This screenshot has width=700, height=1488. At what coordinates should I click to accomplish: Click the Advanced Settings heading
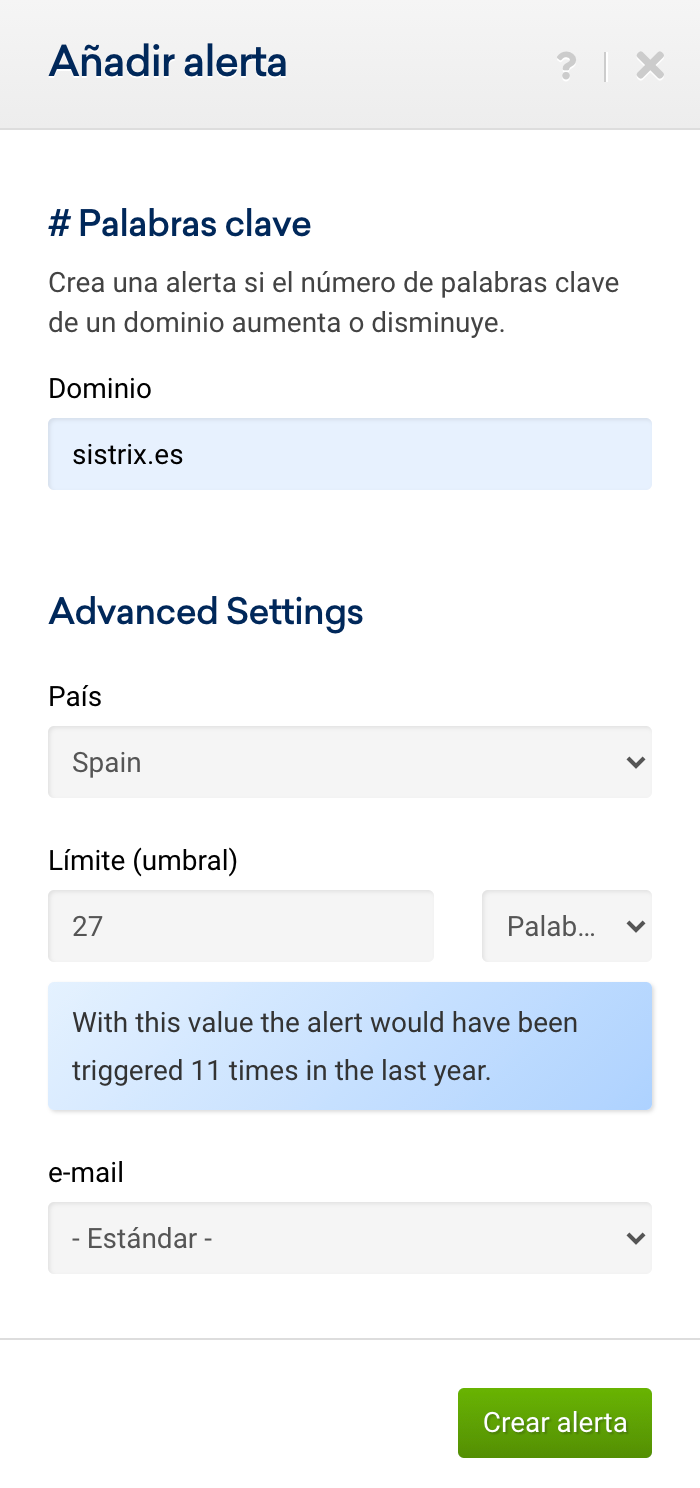[x=206, y=611]
